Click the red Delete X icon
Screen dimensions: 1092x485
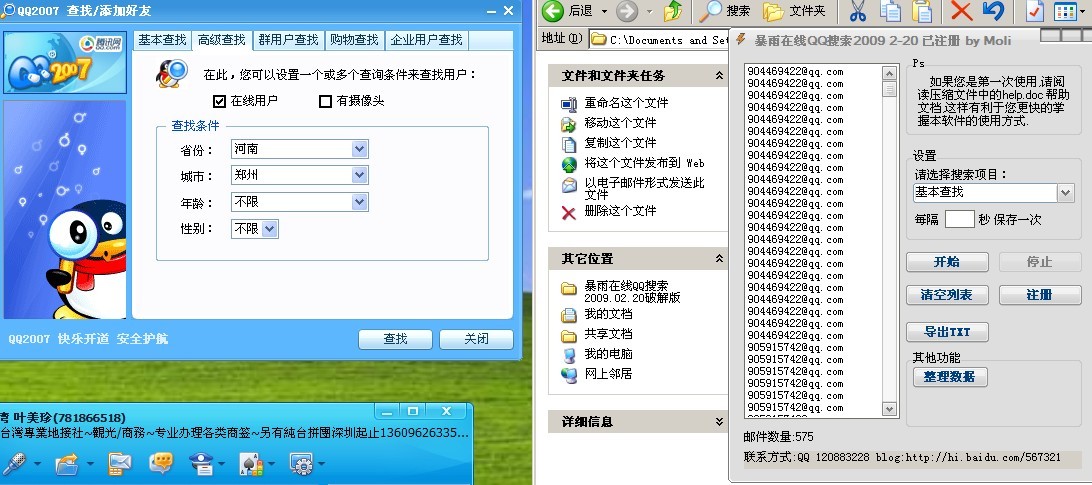click(962, 10)
